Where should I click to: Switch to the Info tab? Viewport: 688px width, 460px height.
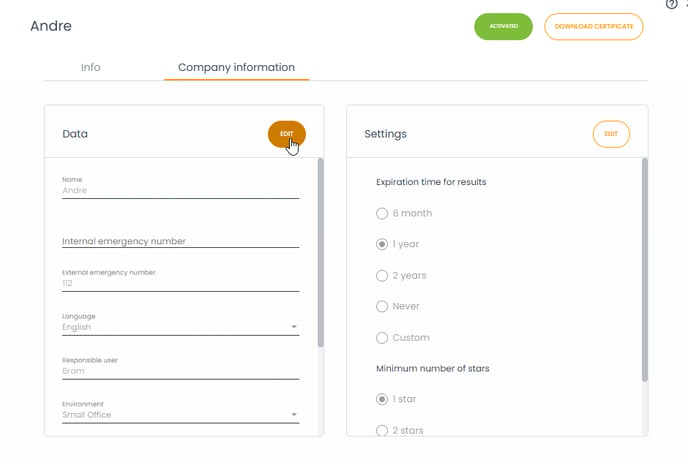[91, 68]
